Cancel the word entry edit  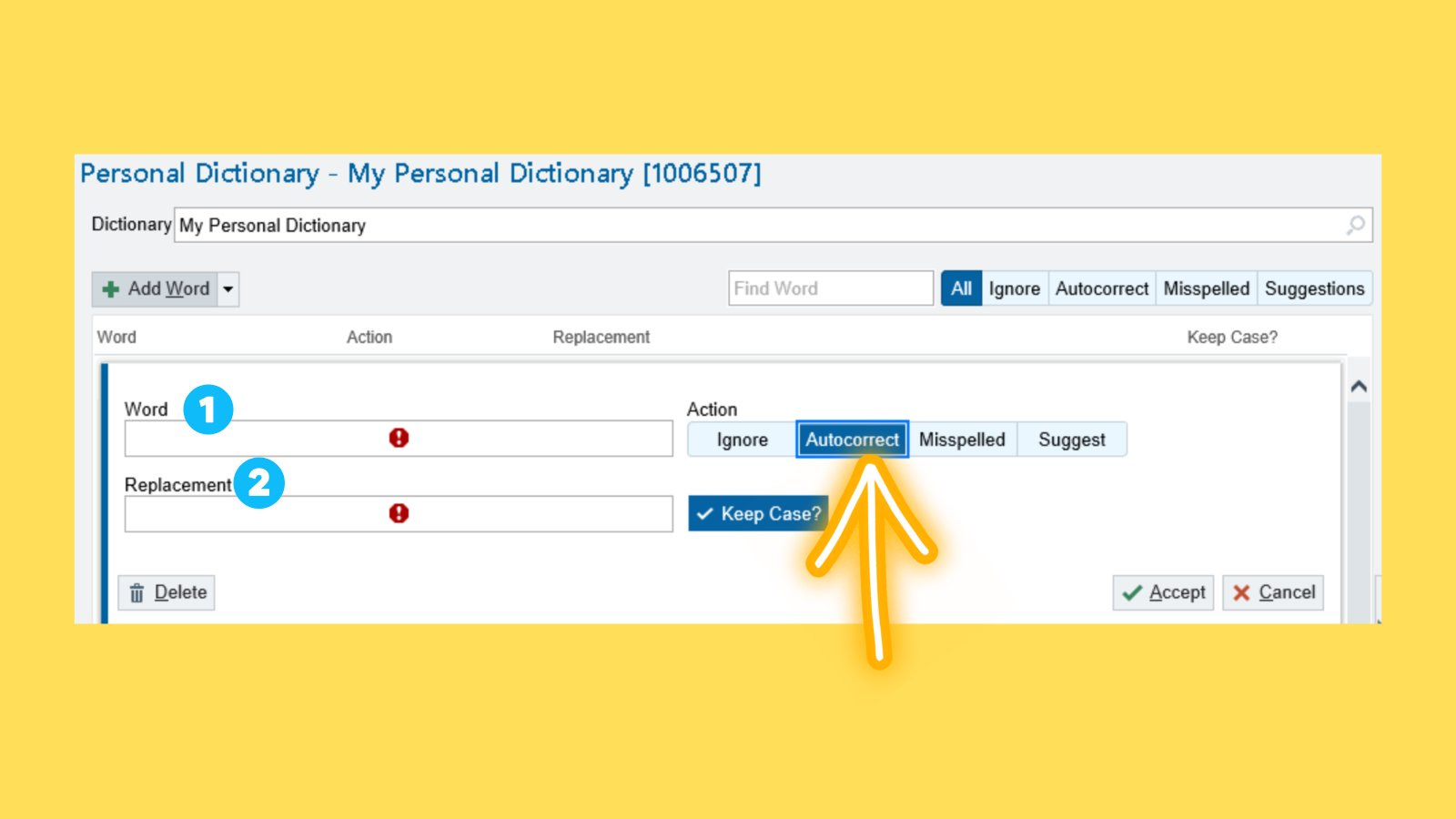pyautogui.click(x=1273, y=592)
